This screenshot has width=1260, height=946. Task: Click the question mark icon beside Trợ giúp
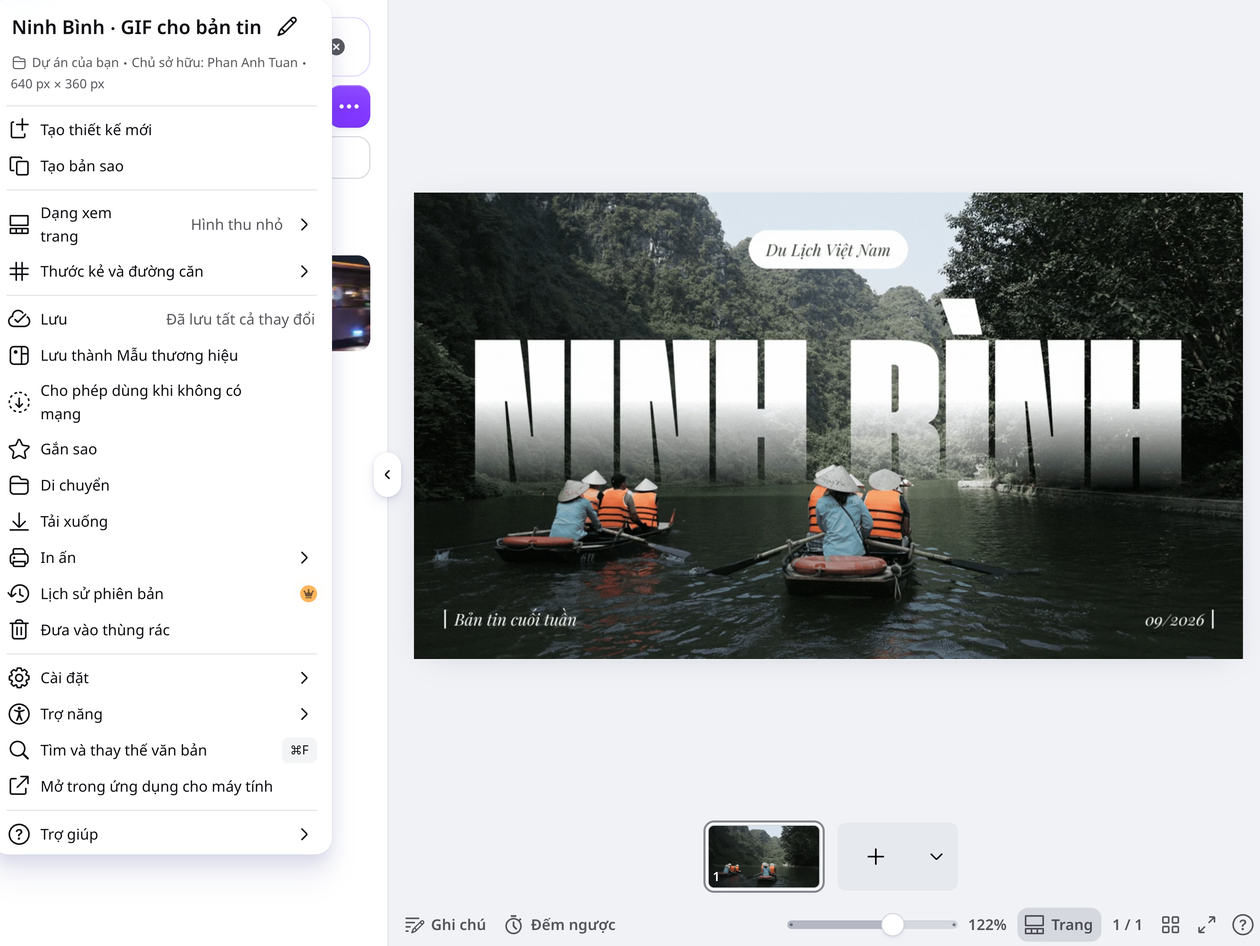coord(19,834)
